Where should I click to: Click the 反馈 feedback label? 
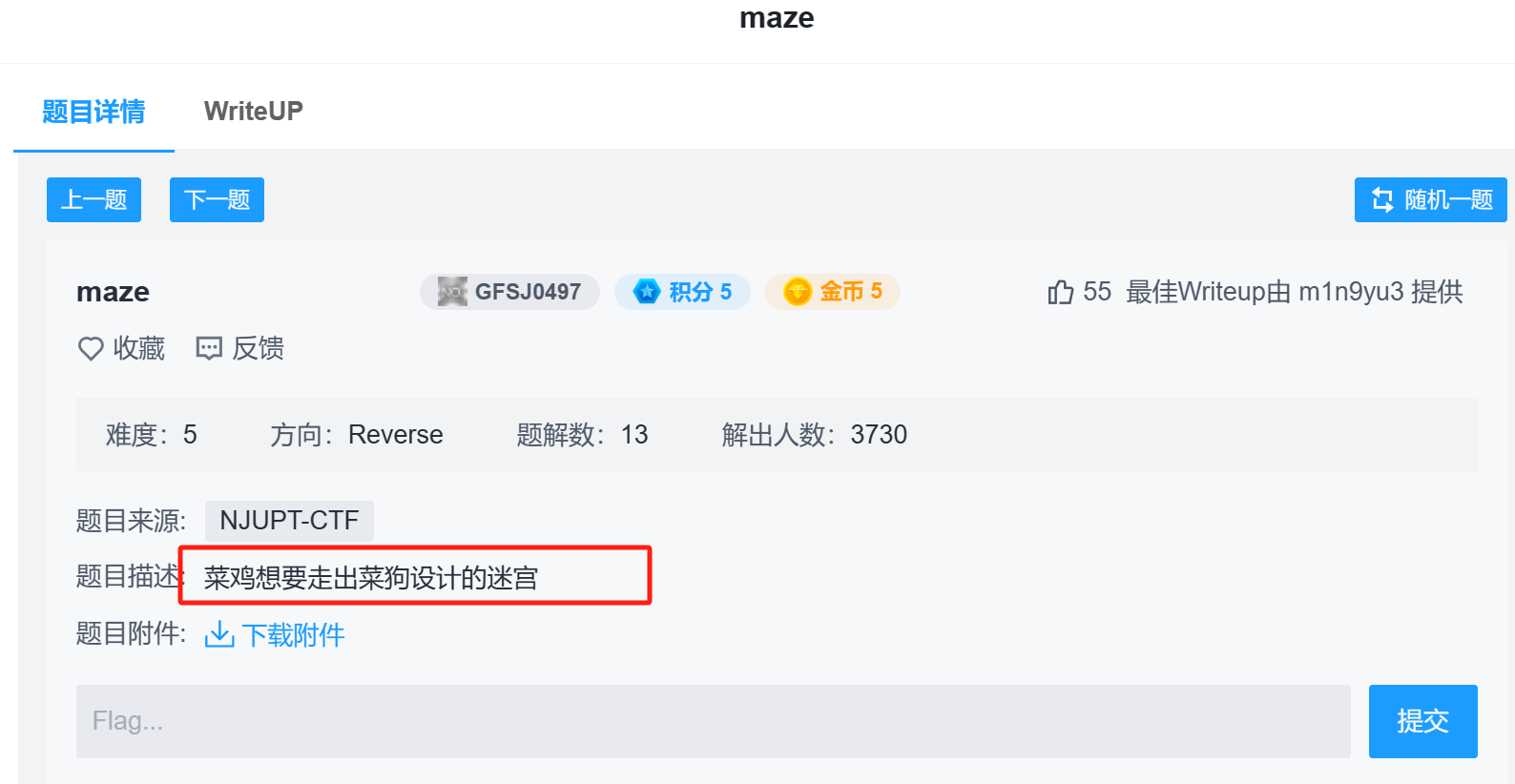pyautogui.click(x=258, y=349)
